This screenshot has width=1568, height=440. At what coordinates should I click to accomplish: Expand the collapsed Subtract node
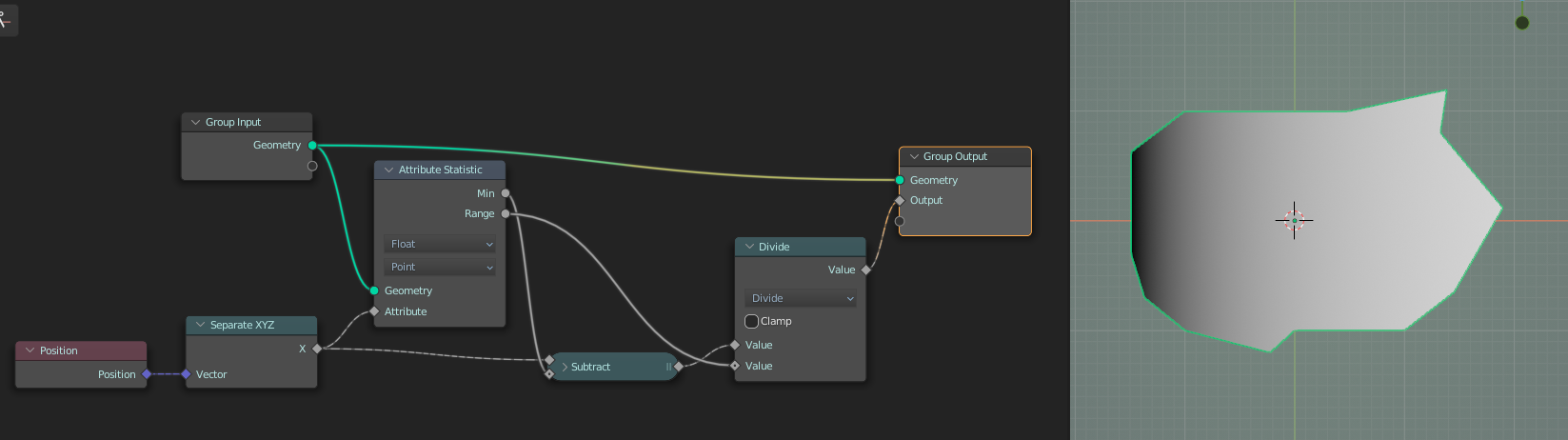click(565, 368)
